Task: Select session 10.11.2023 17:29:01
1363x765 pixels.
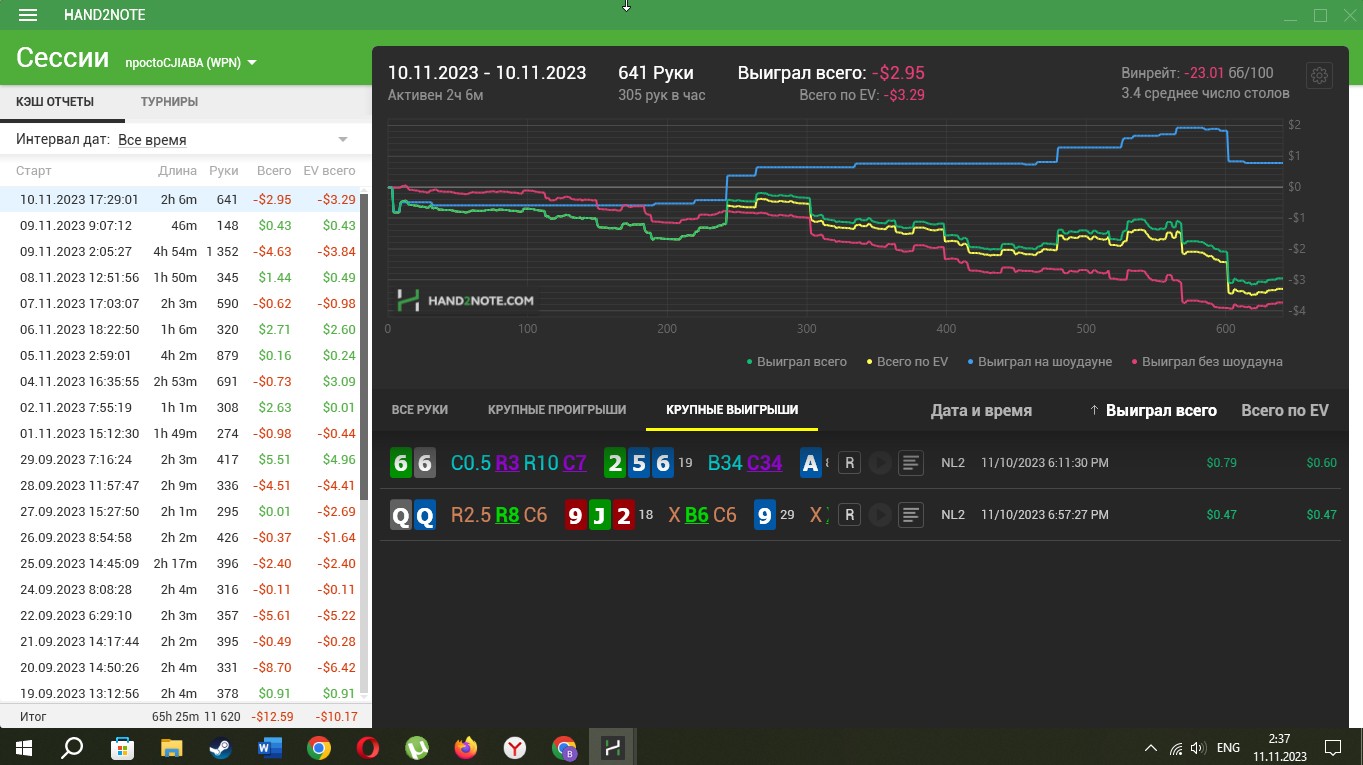Action: tap(180, 200)
